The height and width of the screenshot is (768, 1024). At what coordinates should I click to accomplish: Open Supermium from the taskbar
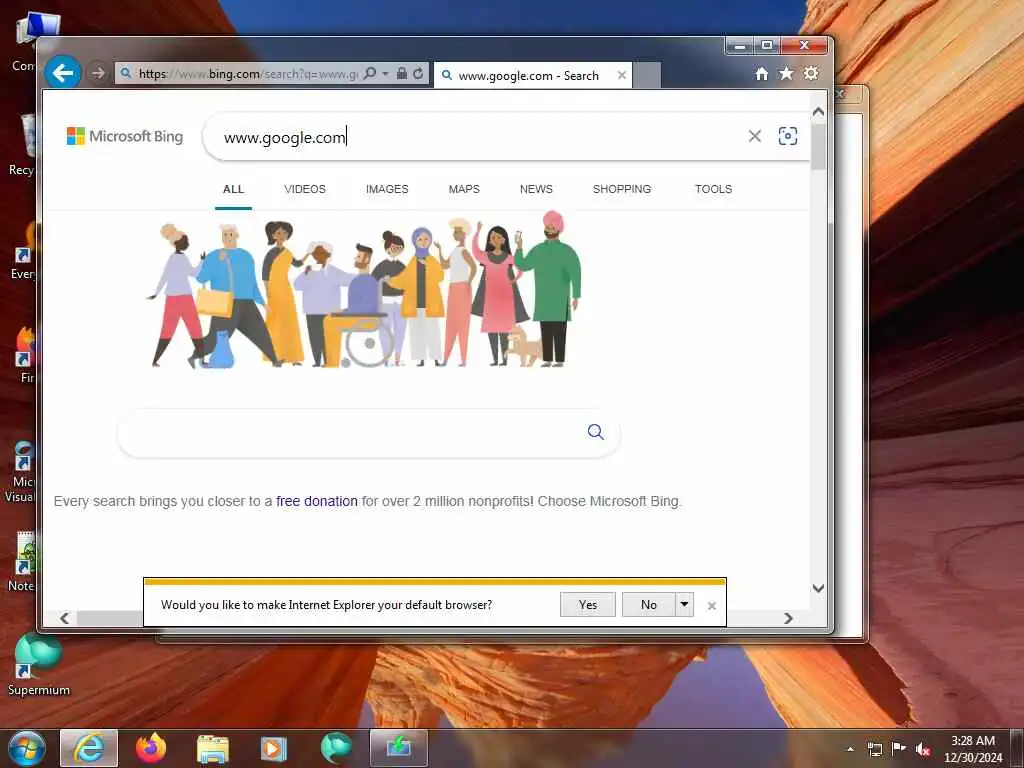pyautogui.click(x=336, y=748)
